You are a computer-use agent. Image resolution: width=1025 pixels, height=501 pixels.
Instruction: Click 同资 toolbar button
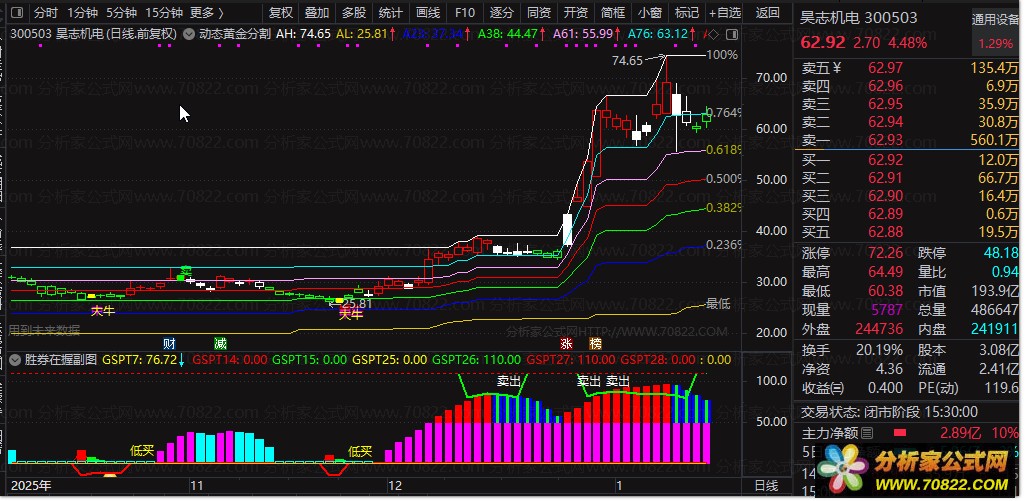[x=539, y=12]
